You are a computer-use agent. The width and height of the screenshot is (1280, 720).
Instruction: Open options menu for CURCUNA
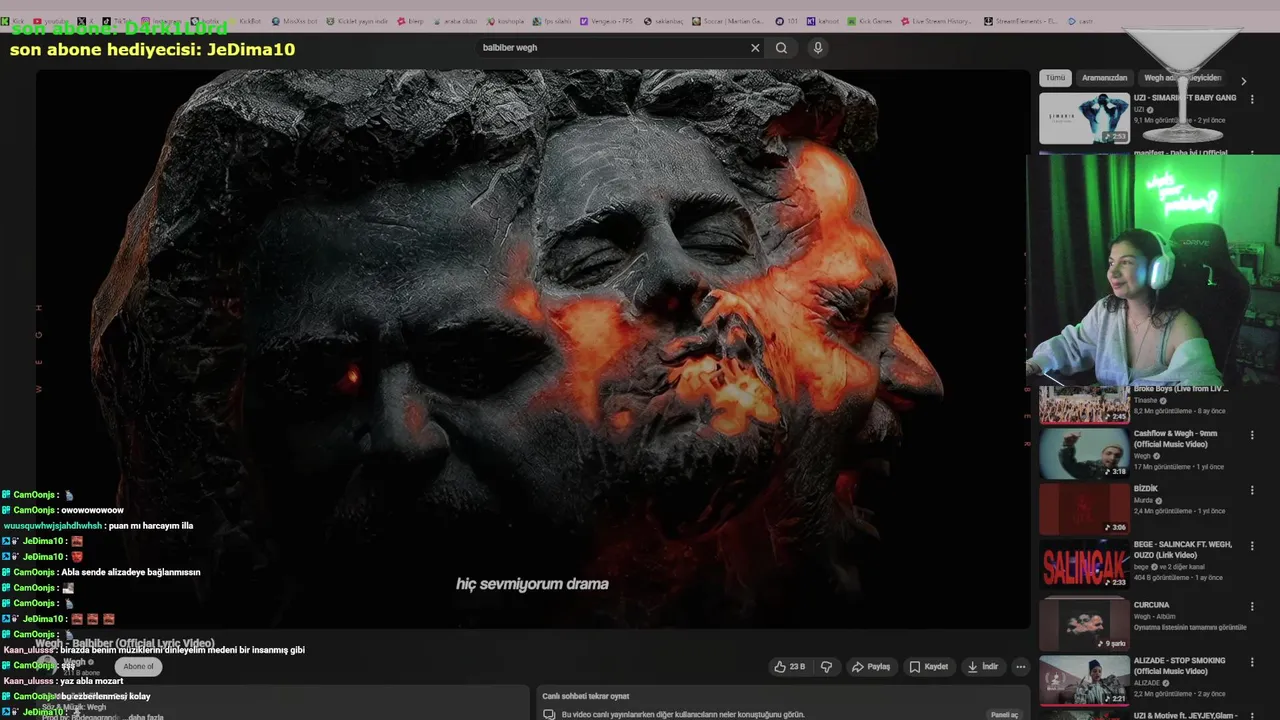(x=1252, y=606)
